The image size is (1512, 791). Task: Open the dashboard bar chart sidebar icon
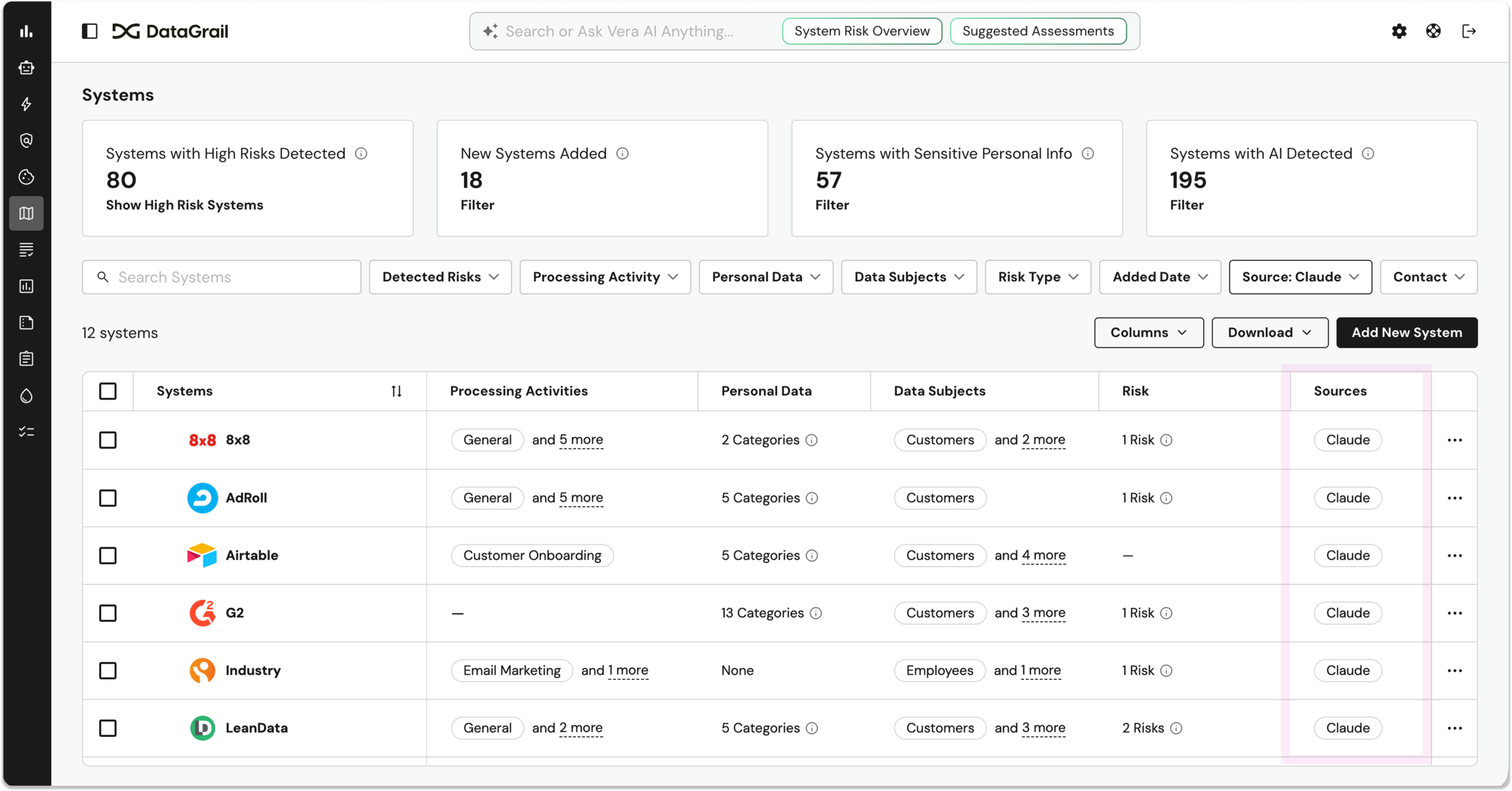tap(26, 31)
